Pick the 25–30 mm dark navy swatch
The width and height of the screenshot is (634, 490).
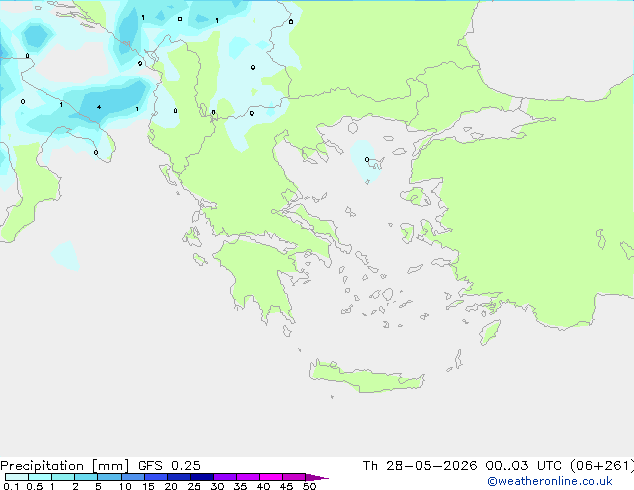[x=201, y=477]
